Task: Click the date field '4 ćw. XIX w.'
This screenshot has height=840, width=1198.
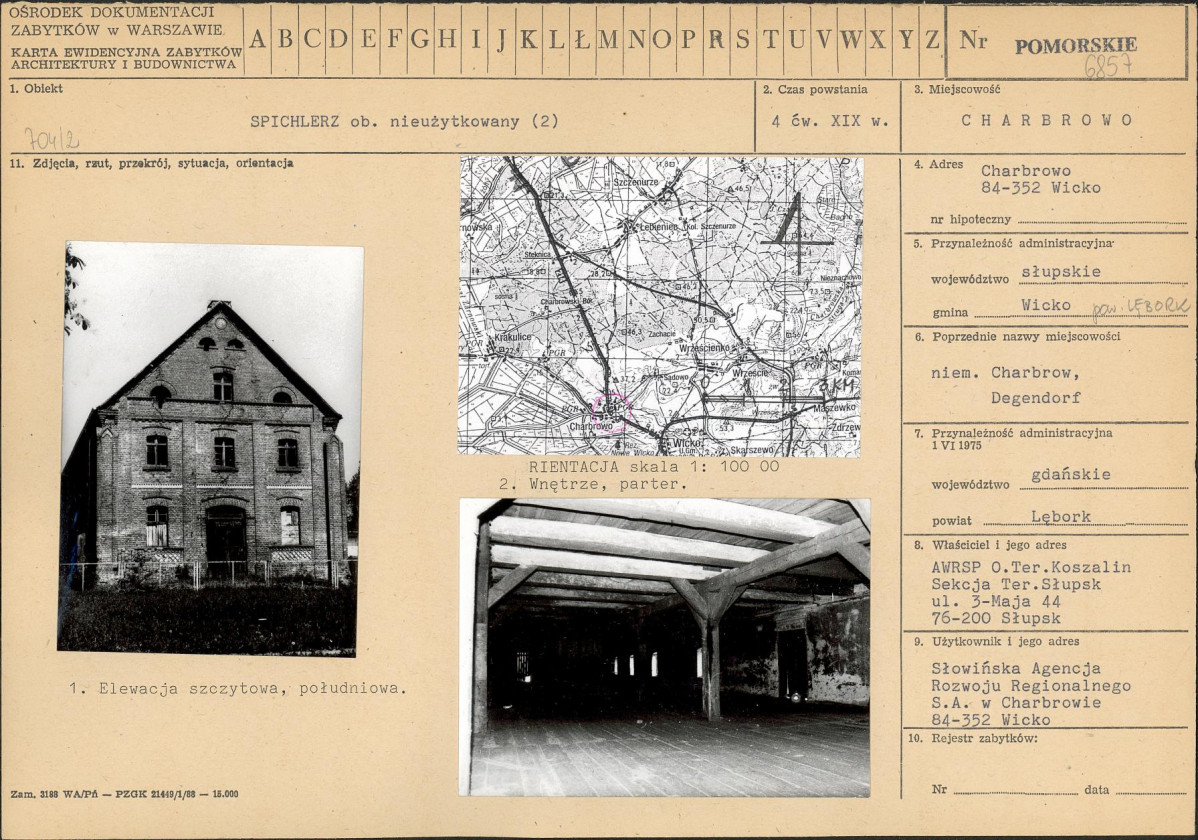Action: click(x=830, y=120)
